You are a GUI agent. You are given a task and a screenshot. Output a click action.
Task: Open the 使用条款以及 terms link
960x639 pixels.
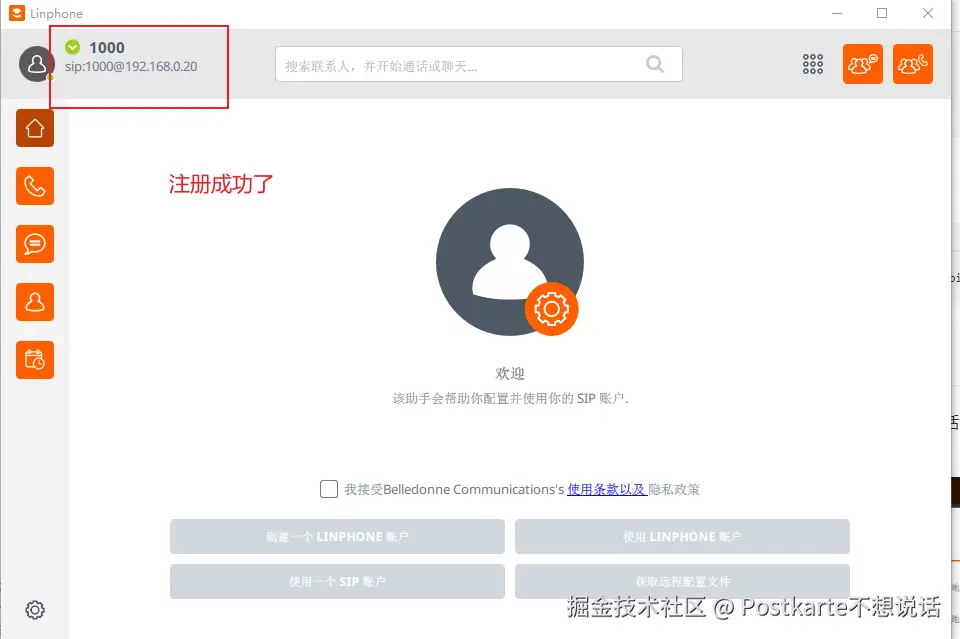click(607, 489)
